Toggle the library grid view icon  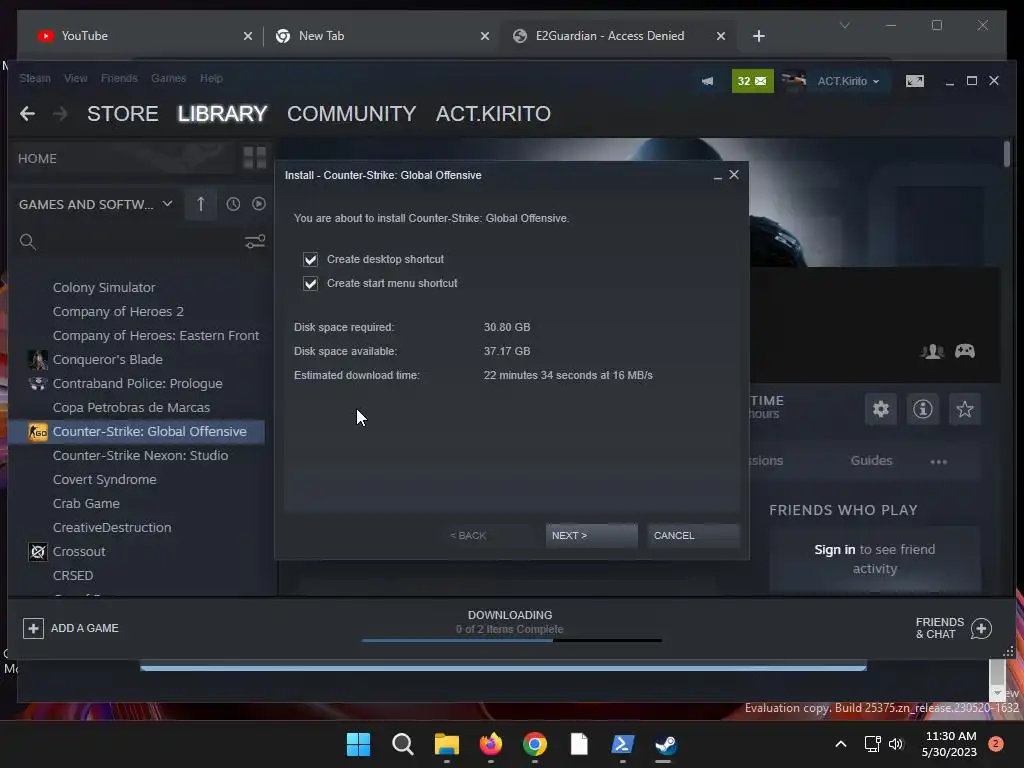click(255, 157)
